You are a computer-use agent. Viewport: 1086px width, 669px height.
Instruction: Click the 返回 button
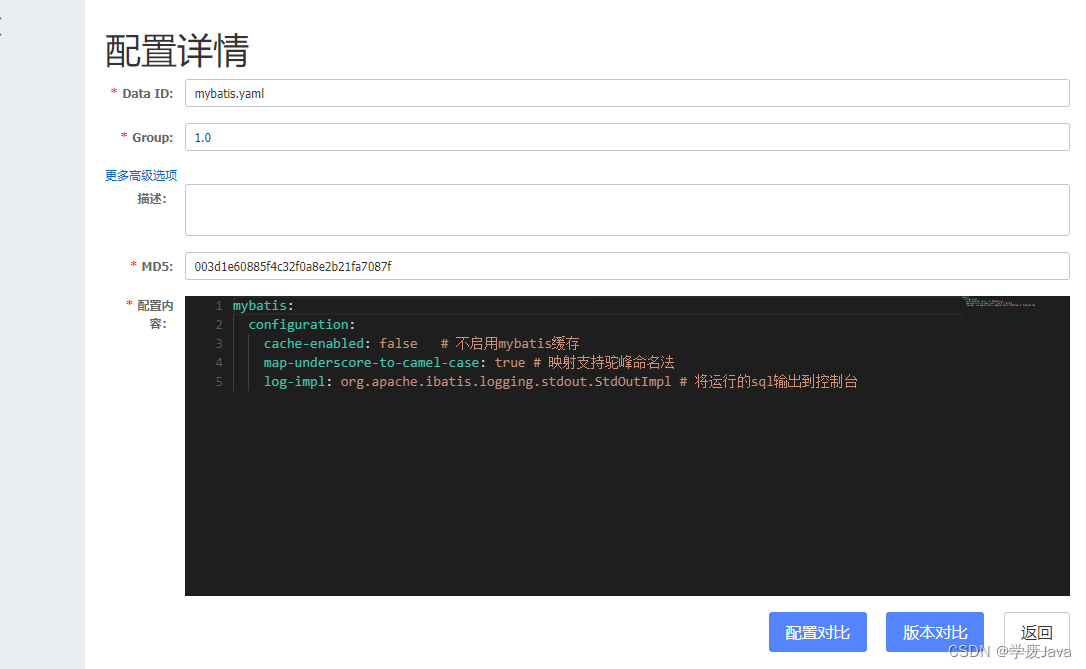(1036, 632)
